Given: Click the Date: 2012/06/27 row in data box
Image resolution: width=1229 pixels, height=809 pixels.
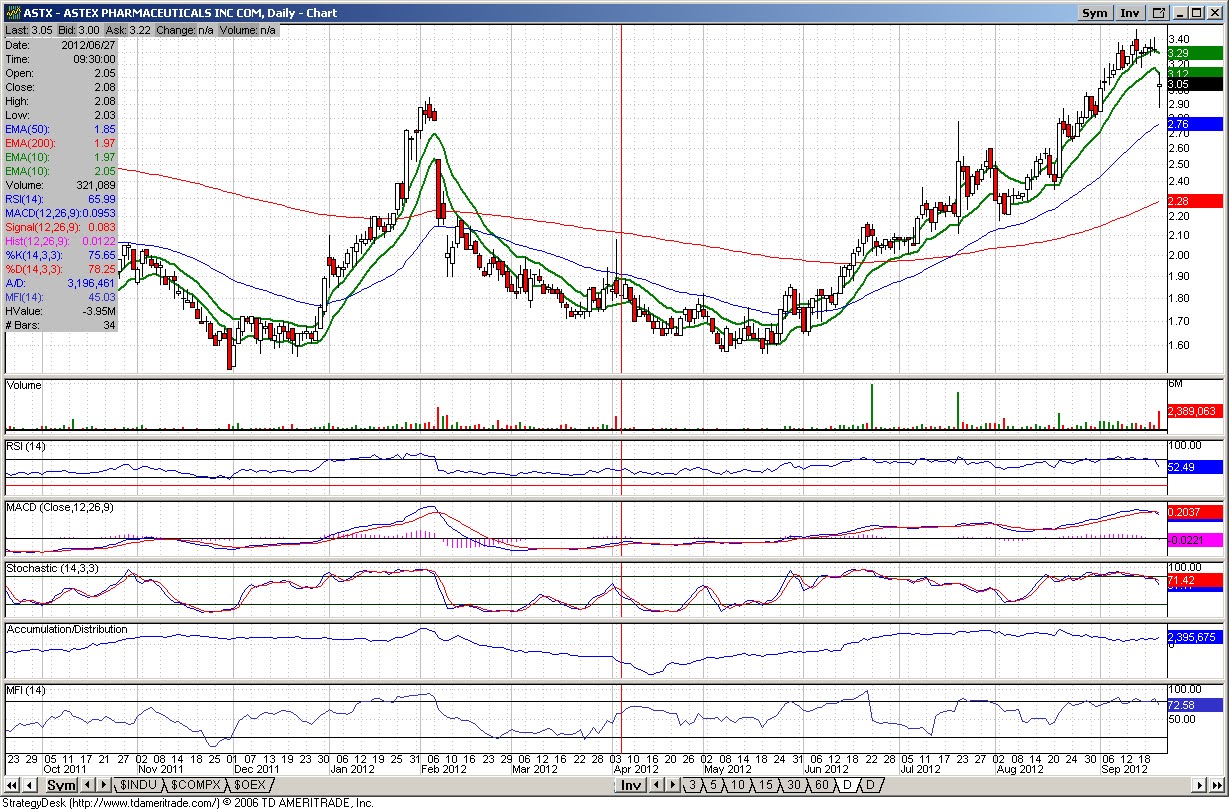Looking at the screenshot, I should pos(61,45).
